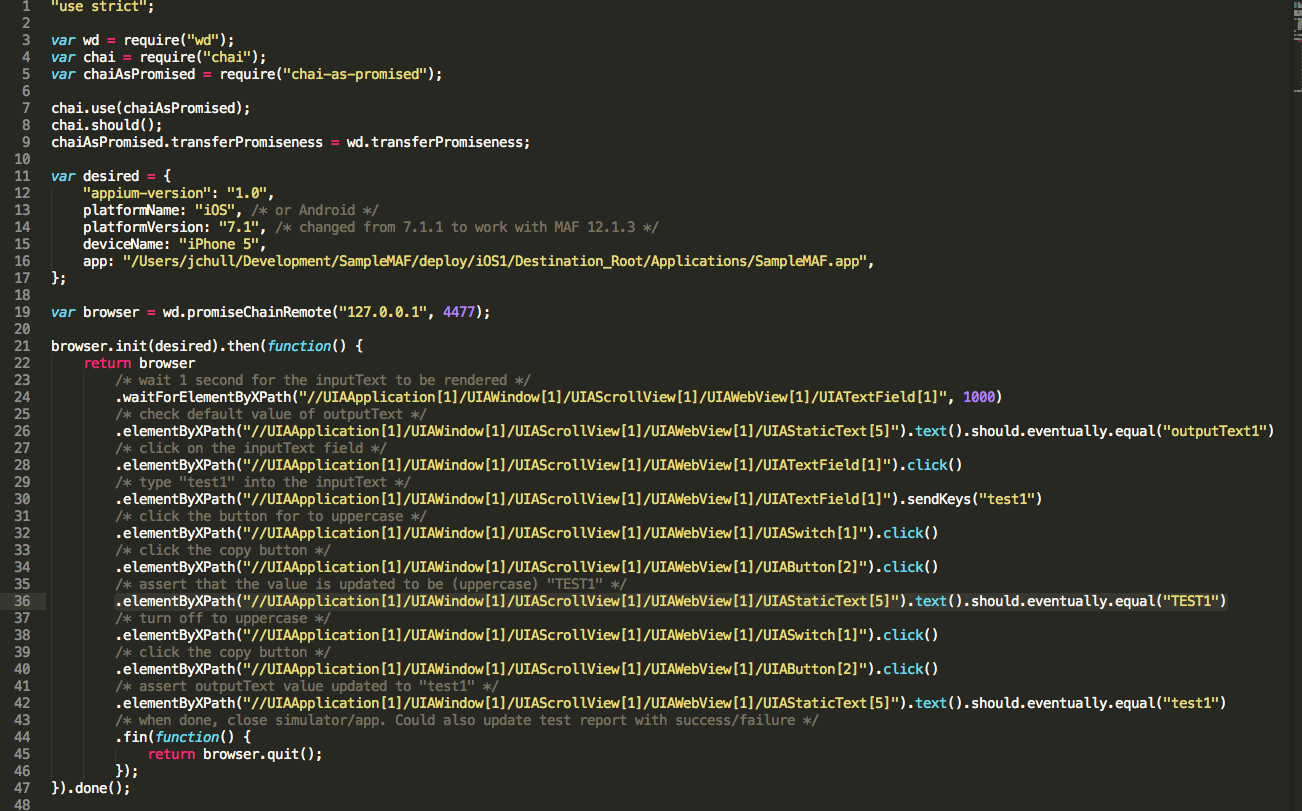
Task: Select the "TEST1" string on highlighted line 36
Action: click(1192, 600)
